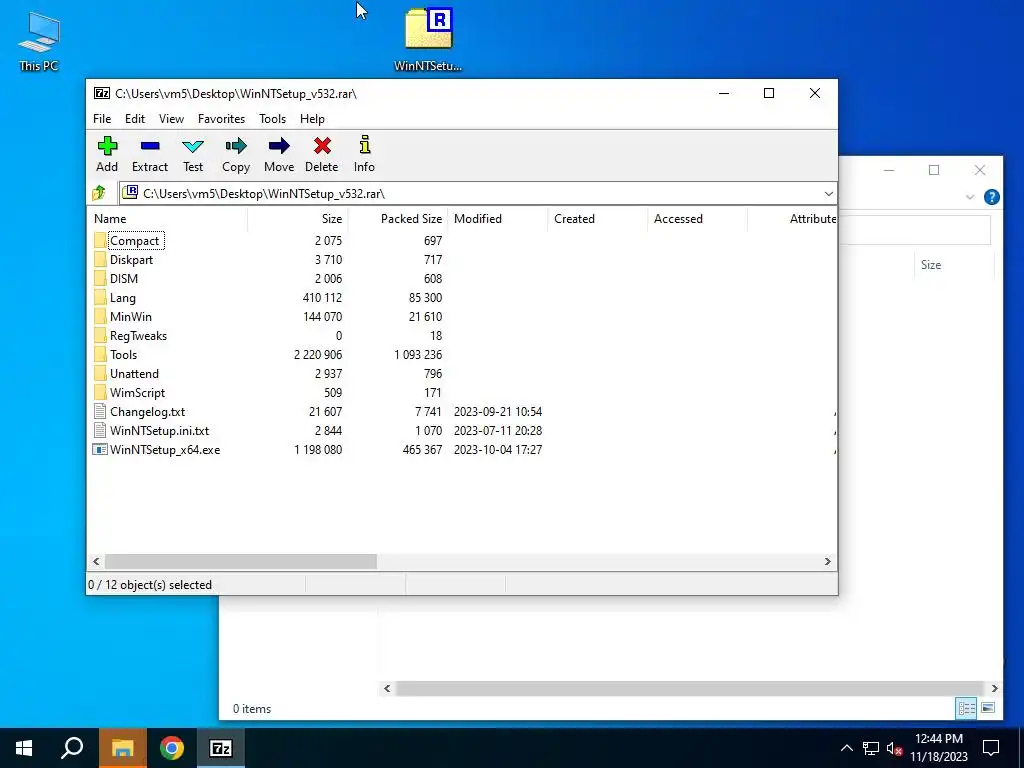Click 7-Zip taskbar button
1024x768 pixels.
[221, 748]
